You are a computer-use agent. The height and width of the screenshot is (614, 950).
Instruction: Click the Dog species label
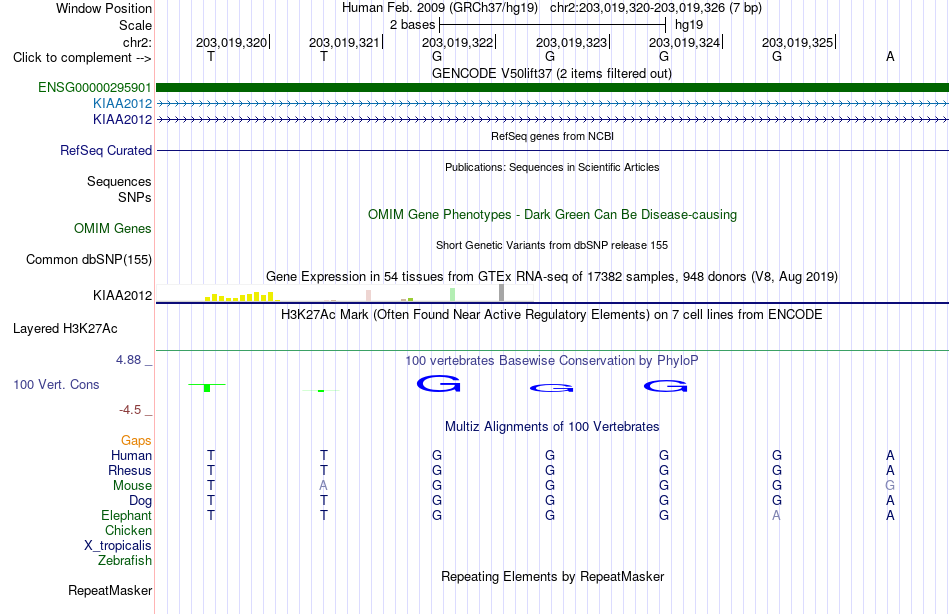140,501
